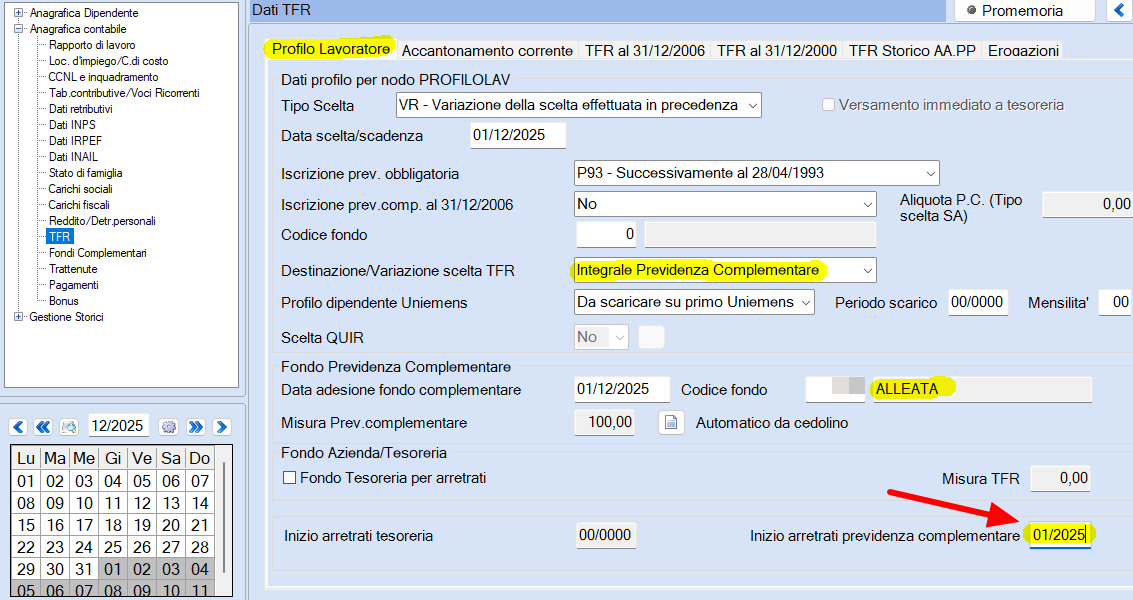Click Data adesione fondo complementare field
Screen dimensions: 1133x600
click(x=621, y=389)
